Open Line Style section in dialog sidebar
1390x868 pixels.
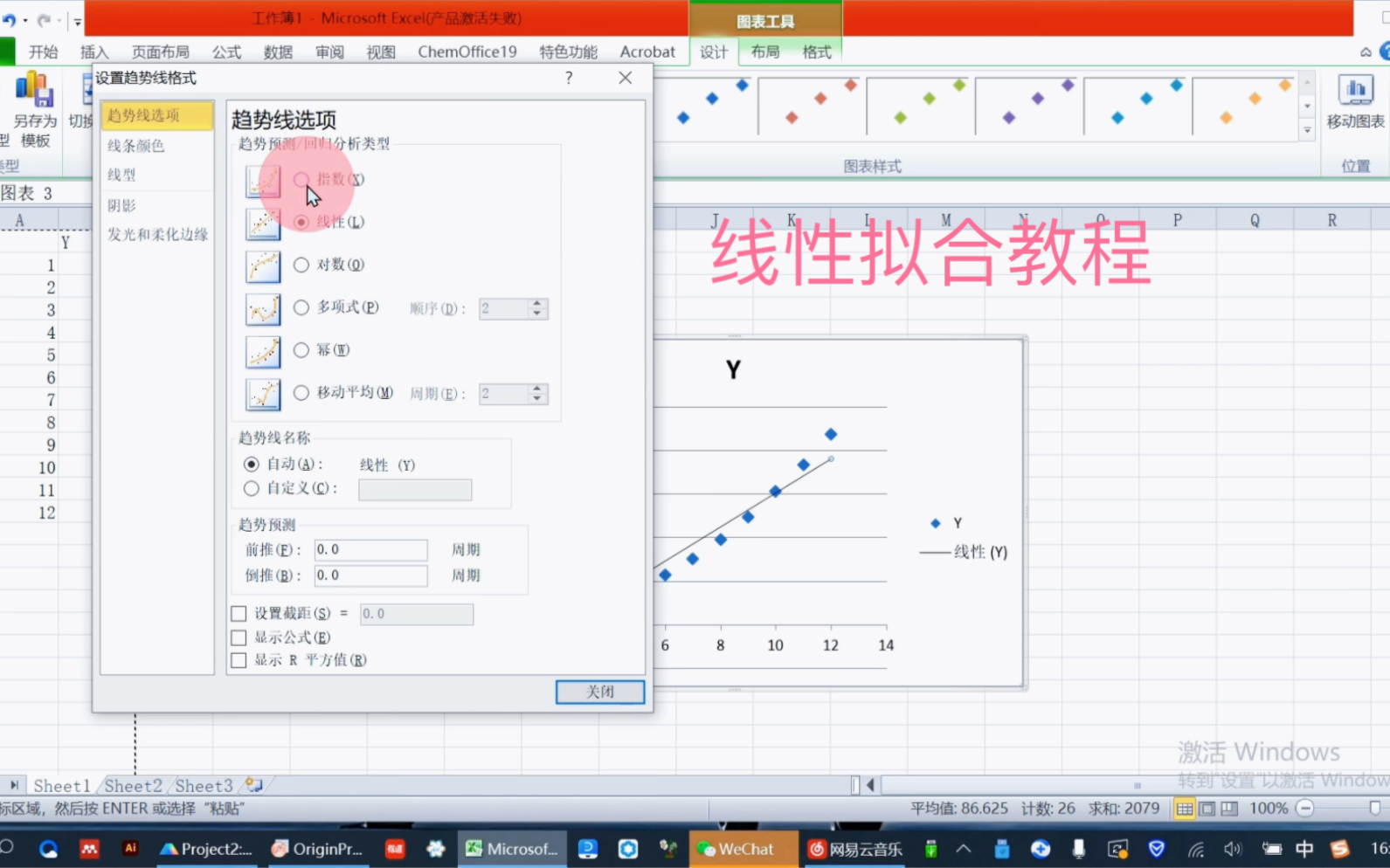[157, 176]
